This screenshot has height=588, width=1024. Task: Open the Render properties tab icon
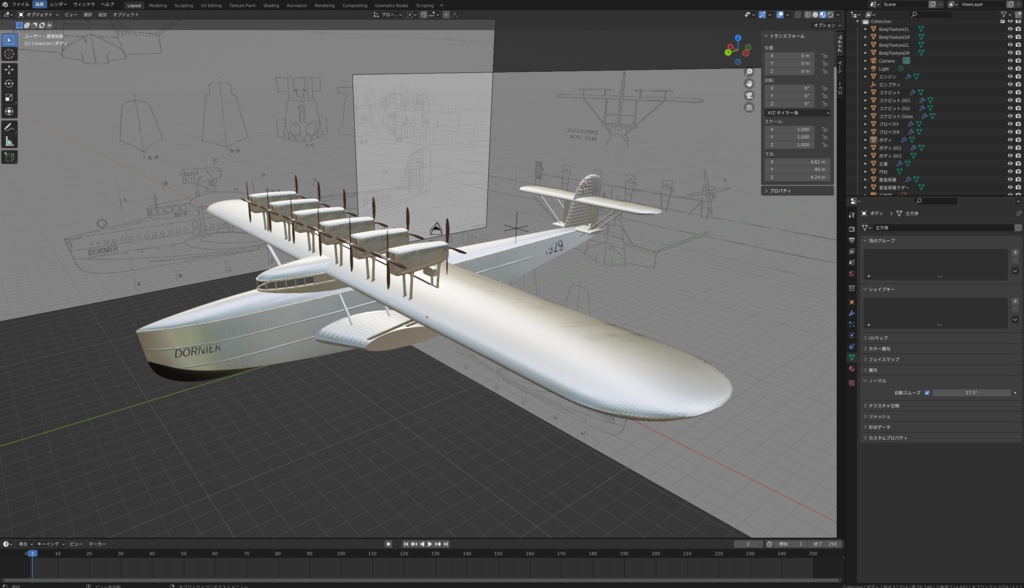click(852, 229)
